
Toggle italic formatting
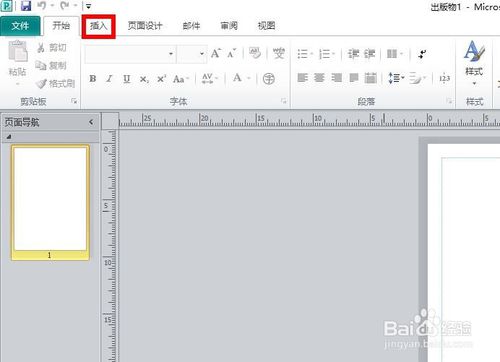110,79
